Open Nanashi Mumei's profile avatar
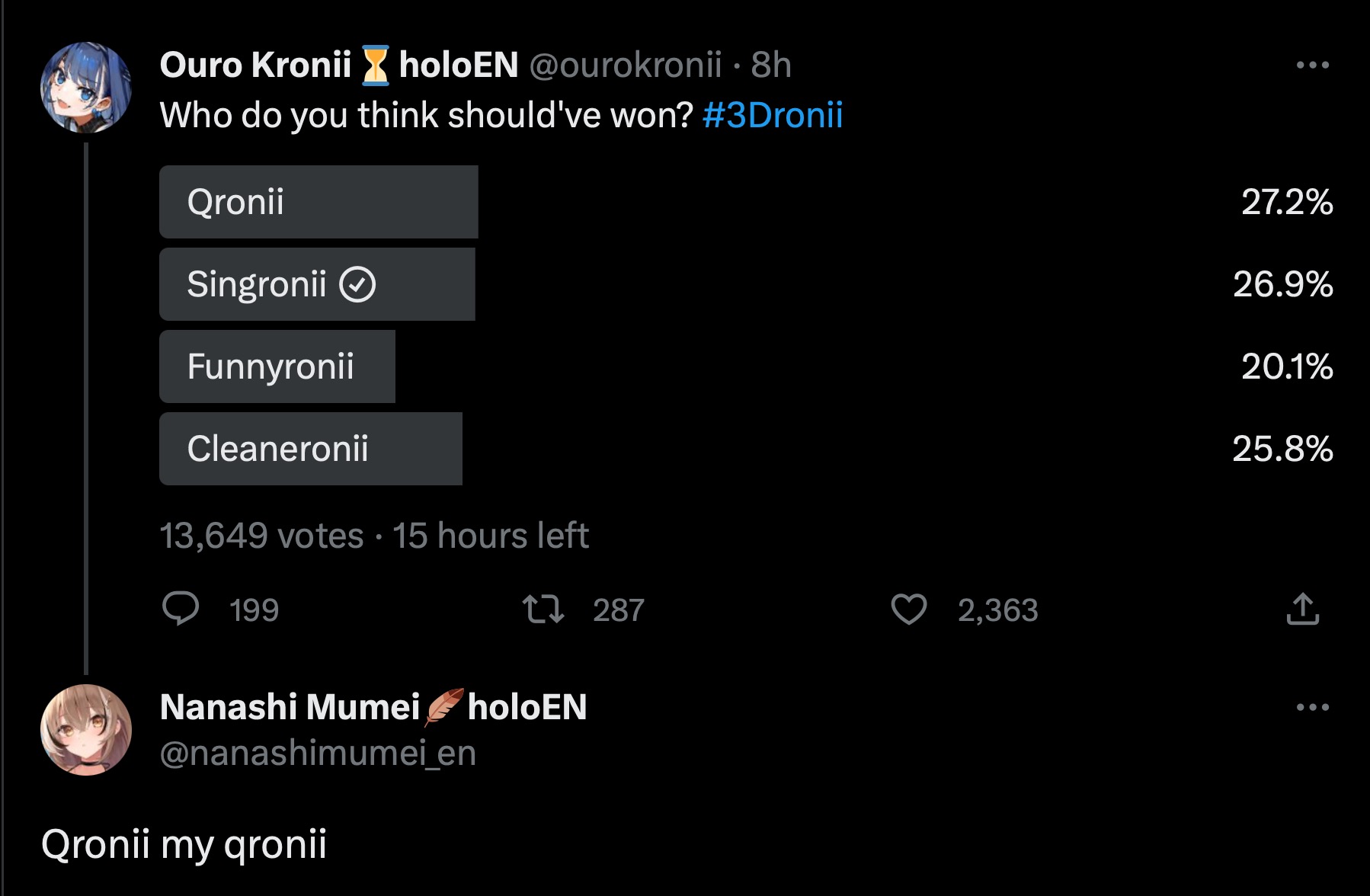 86,730
